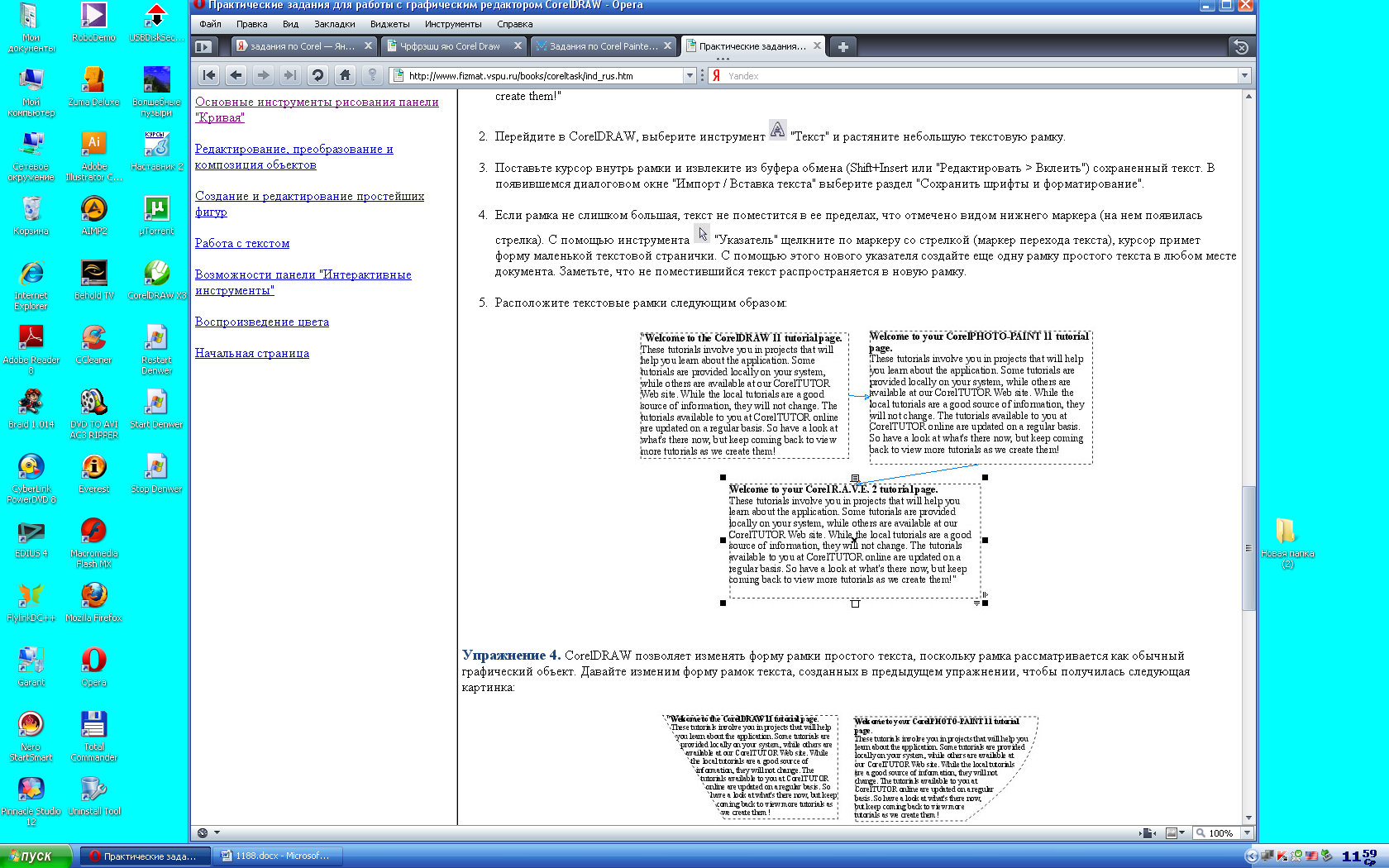1389x868 pixels.
Task: Switch to '1188.docx - Microsoft' taskbar window
Action: click(278, 856)
